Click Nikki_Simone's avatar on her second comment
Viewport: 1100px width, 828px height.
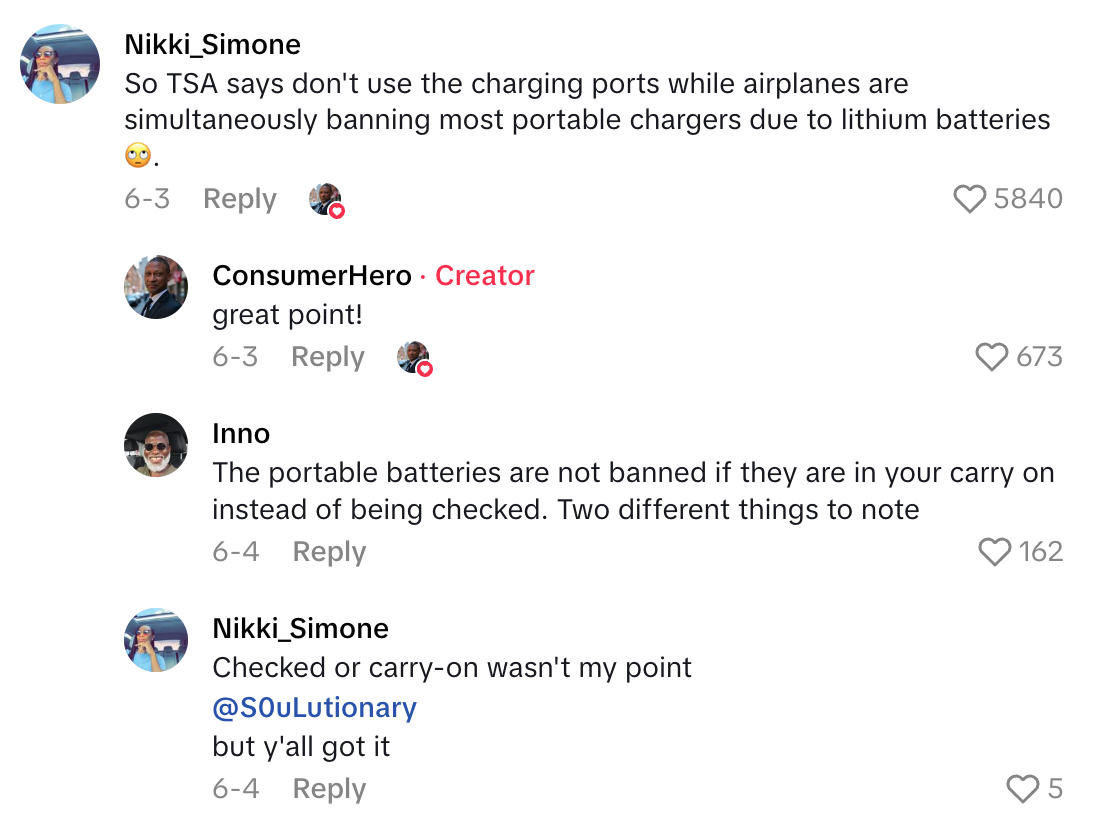[156, 640]
